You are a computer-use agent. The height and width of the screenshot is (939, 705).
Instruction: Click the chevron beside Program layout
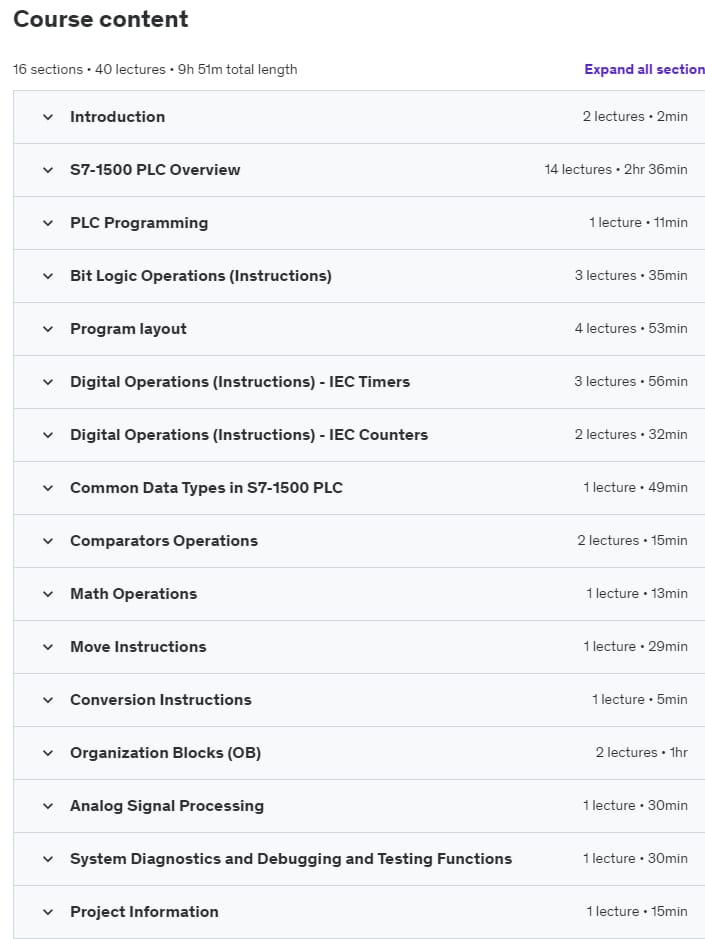click(x=48, y=329)
